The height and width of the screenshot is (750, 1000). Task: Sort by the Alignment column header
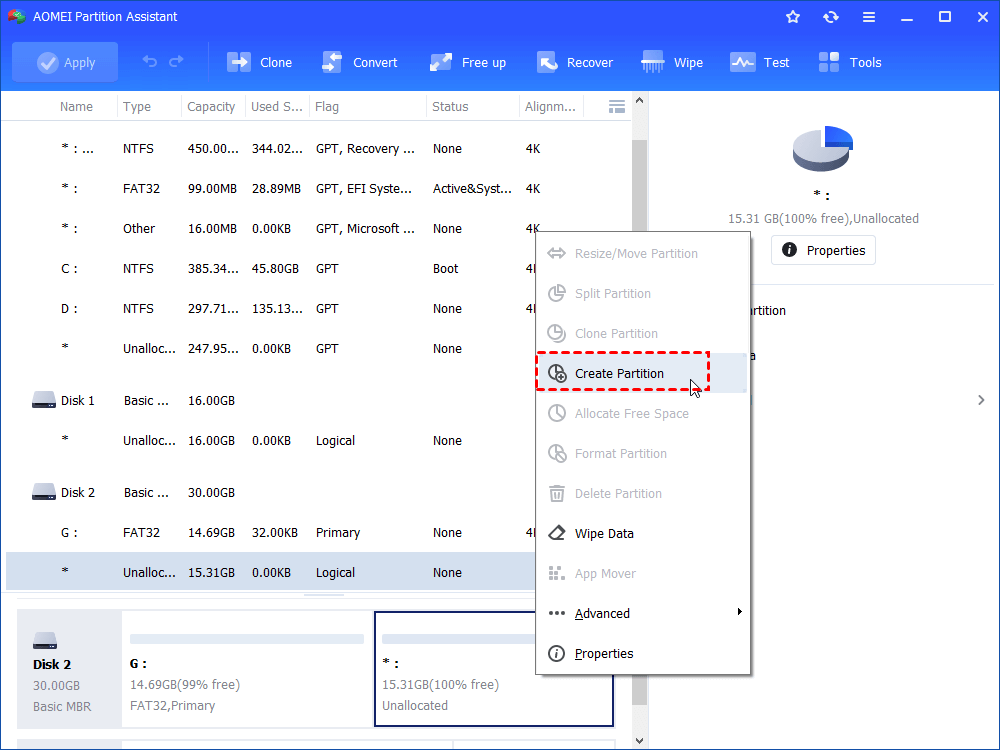(x=550, y=107)
